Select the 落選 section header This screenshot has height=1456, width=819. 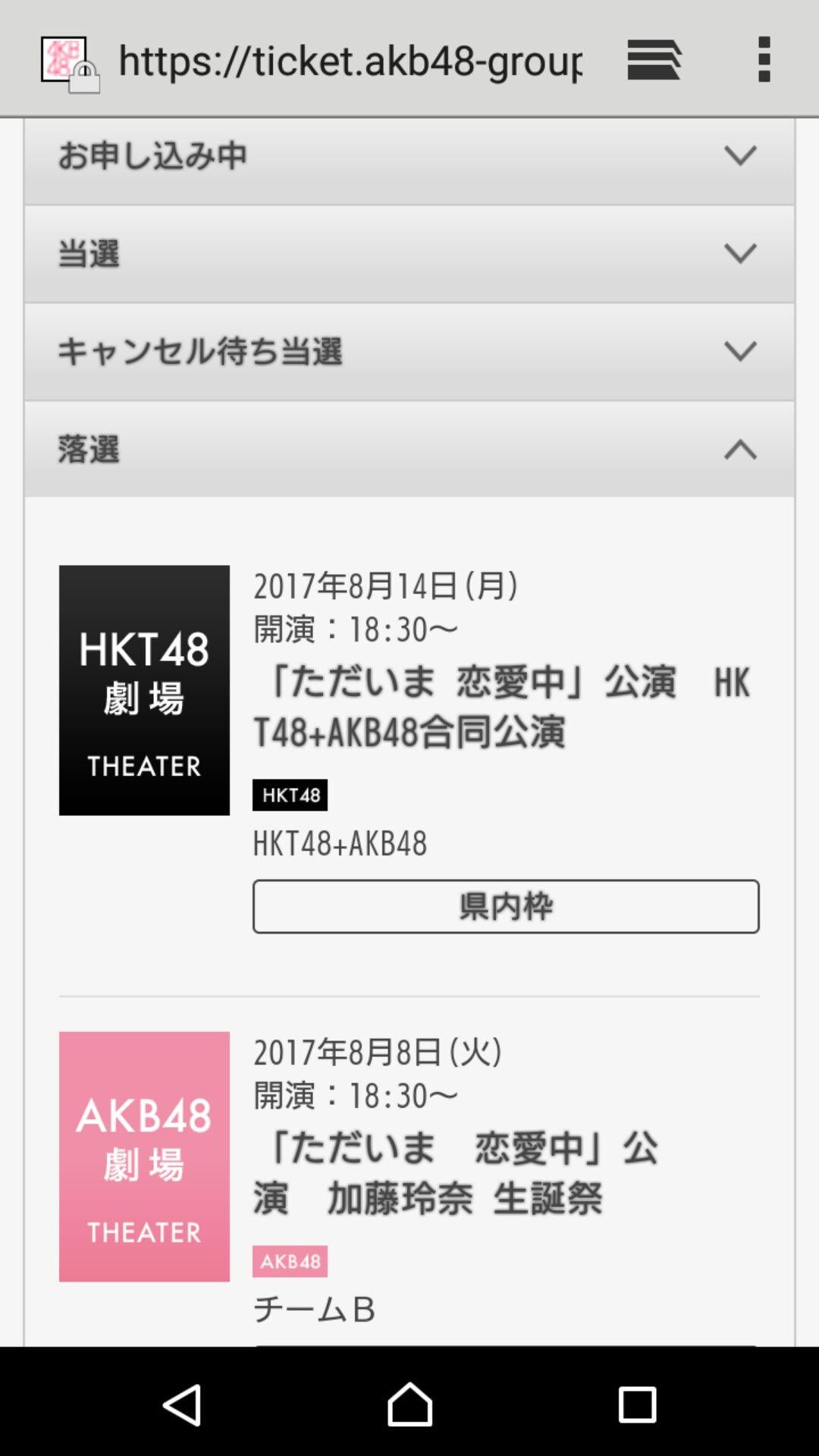(x=409, y=449)
